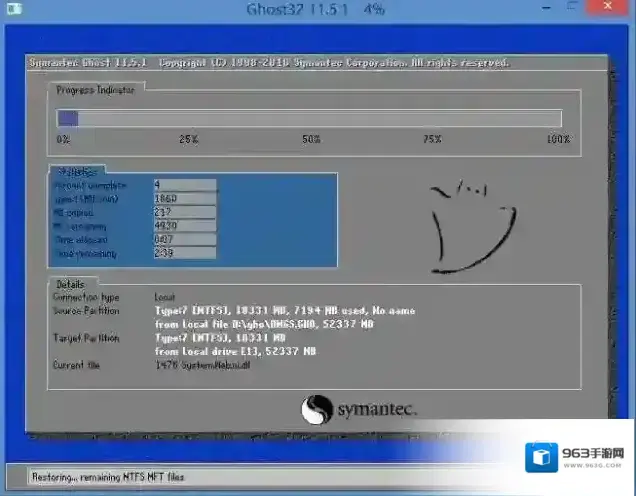This screenshot has height=496, width=636.
Task: Click the Restoring status bar message
Action: (108, 477)
